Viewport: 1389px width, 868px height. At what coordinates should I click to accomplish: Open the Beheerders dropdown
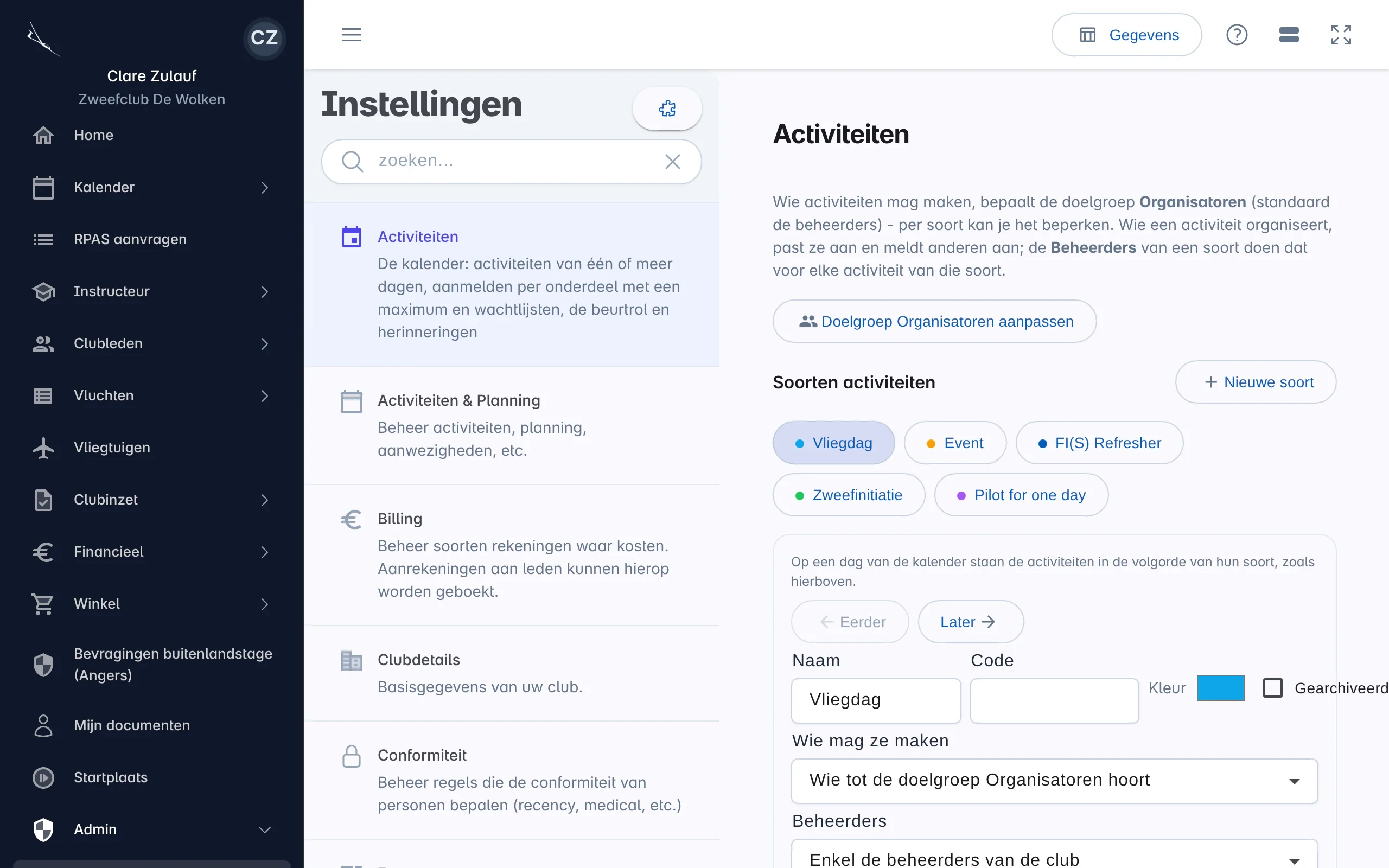pyautogui.click(x=1054, y=854)
